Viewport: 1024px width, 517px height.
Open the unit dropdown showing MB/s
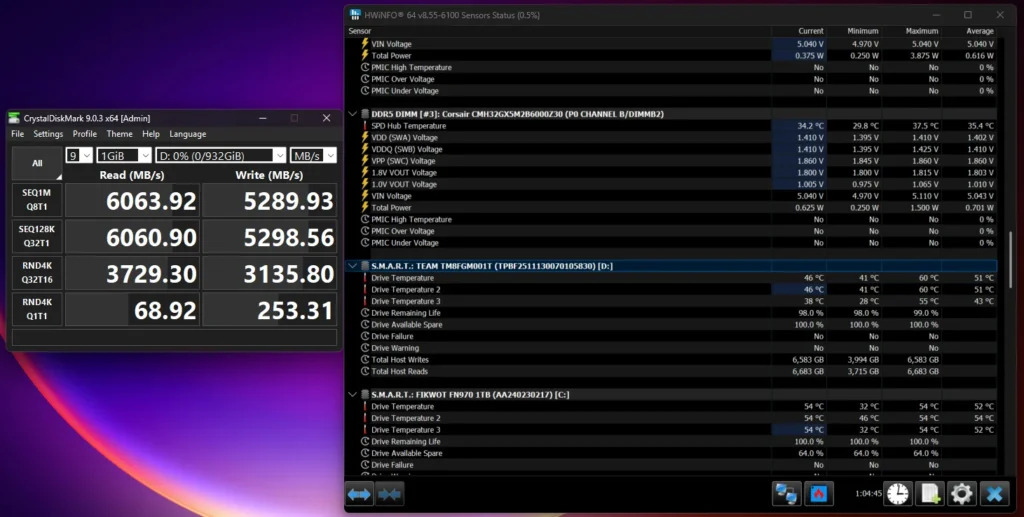tap(313, 155)
